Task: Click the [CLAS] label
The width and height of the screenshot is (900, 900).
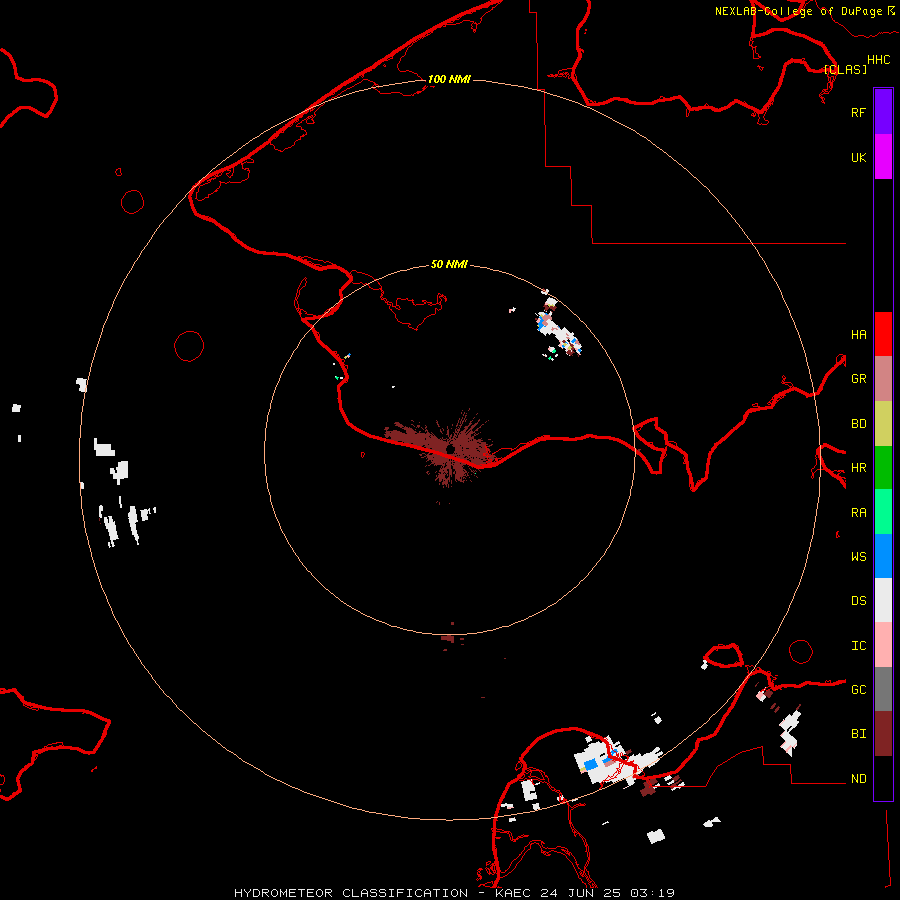Action: (845, 69)
